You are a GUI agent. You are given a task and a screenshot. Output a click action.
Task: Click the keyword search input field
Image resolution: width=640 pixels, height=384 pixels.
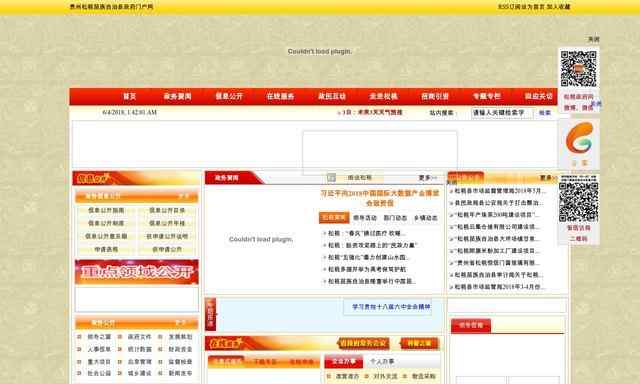click(502, 113)
